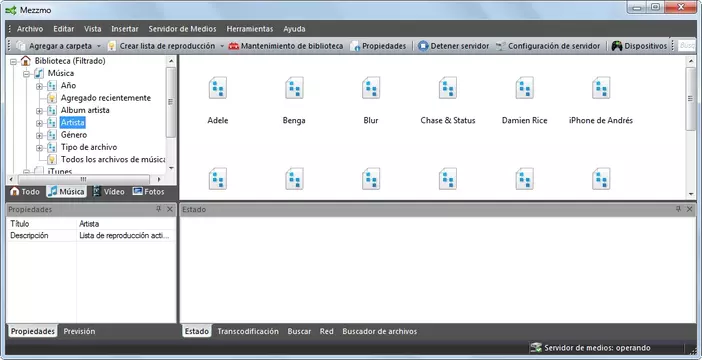Collapse the Música tree node
The image size is (702, 360).
pyautogui.click(x=26, y=73)
